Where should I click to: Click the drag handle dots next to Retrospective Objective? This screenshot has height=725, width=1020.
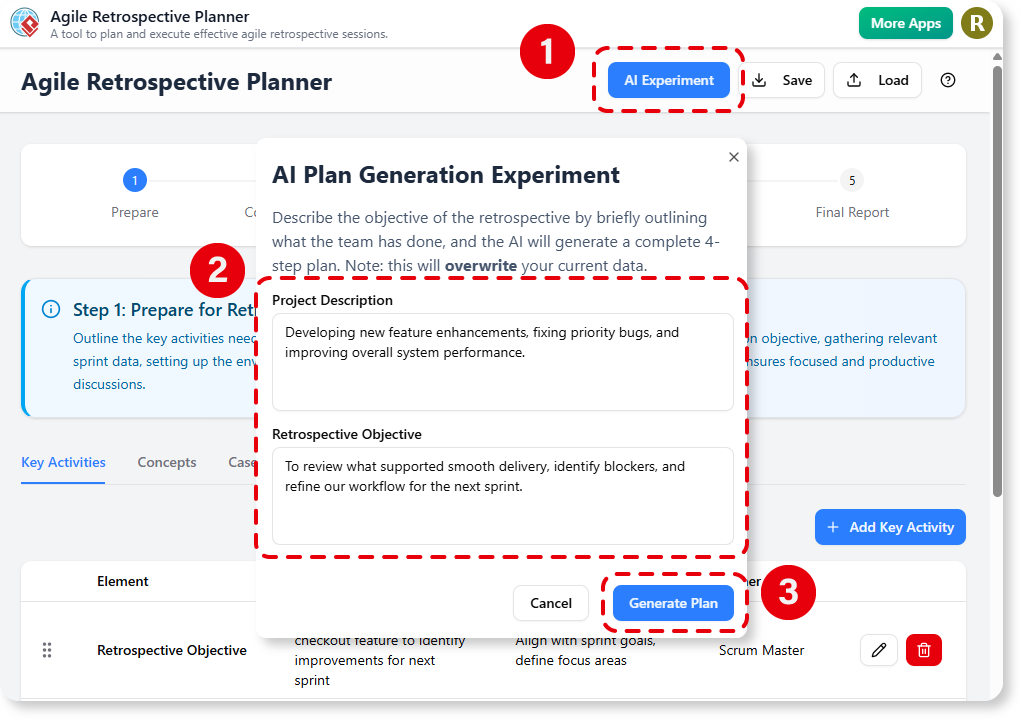pyautogui.click(x=46, y=650)
